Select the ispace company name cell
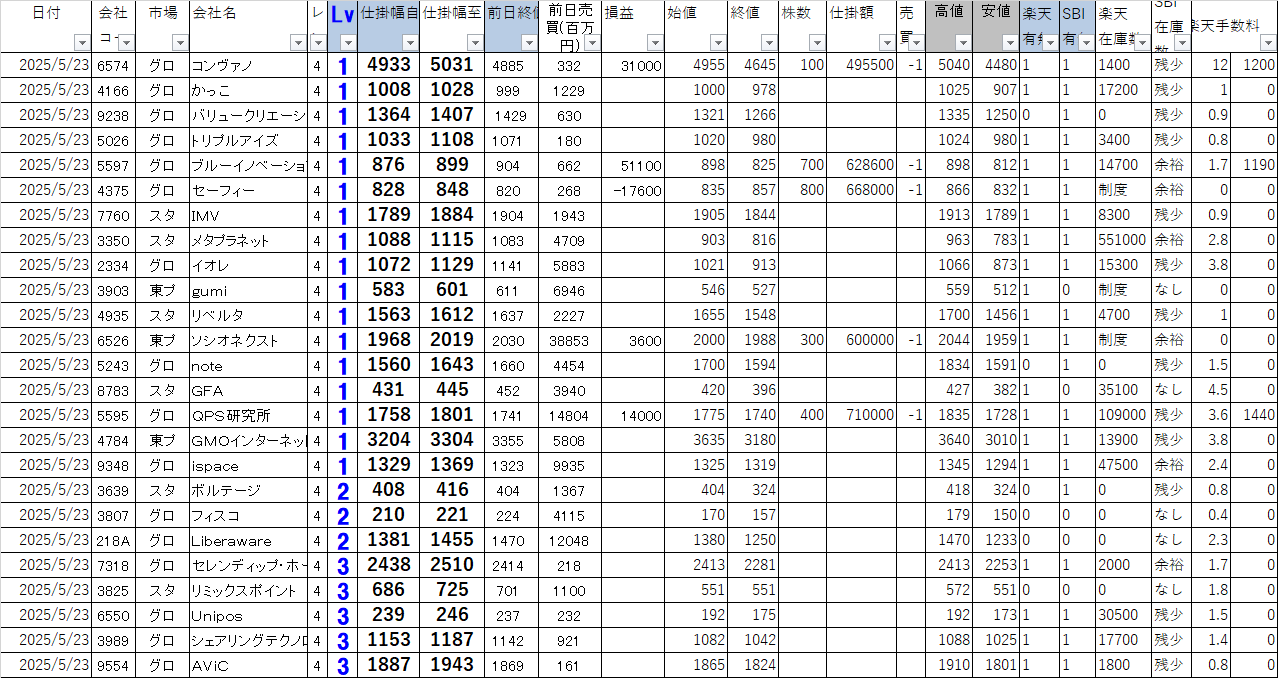The height and width of the screenshot is (678, 1278). 248,465
